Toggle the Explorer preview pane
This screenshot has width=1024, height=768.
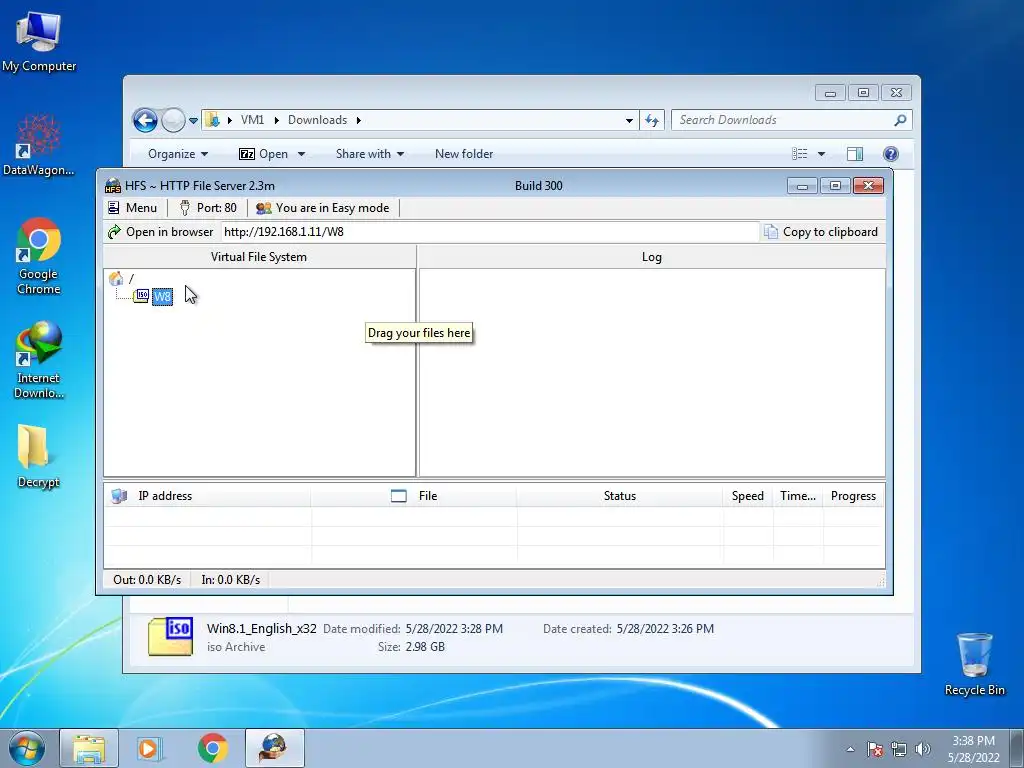pyautogui.click(x=855, y=154)
